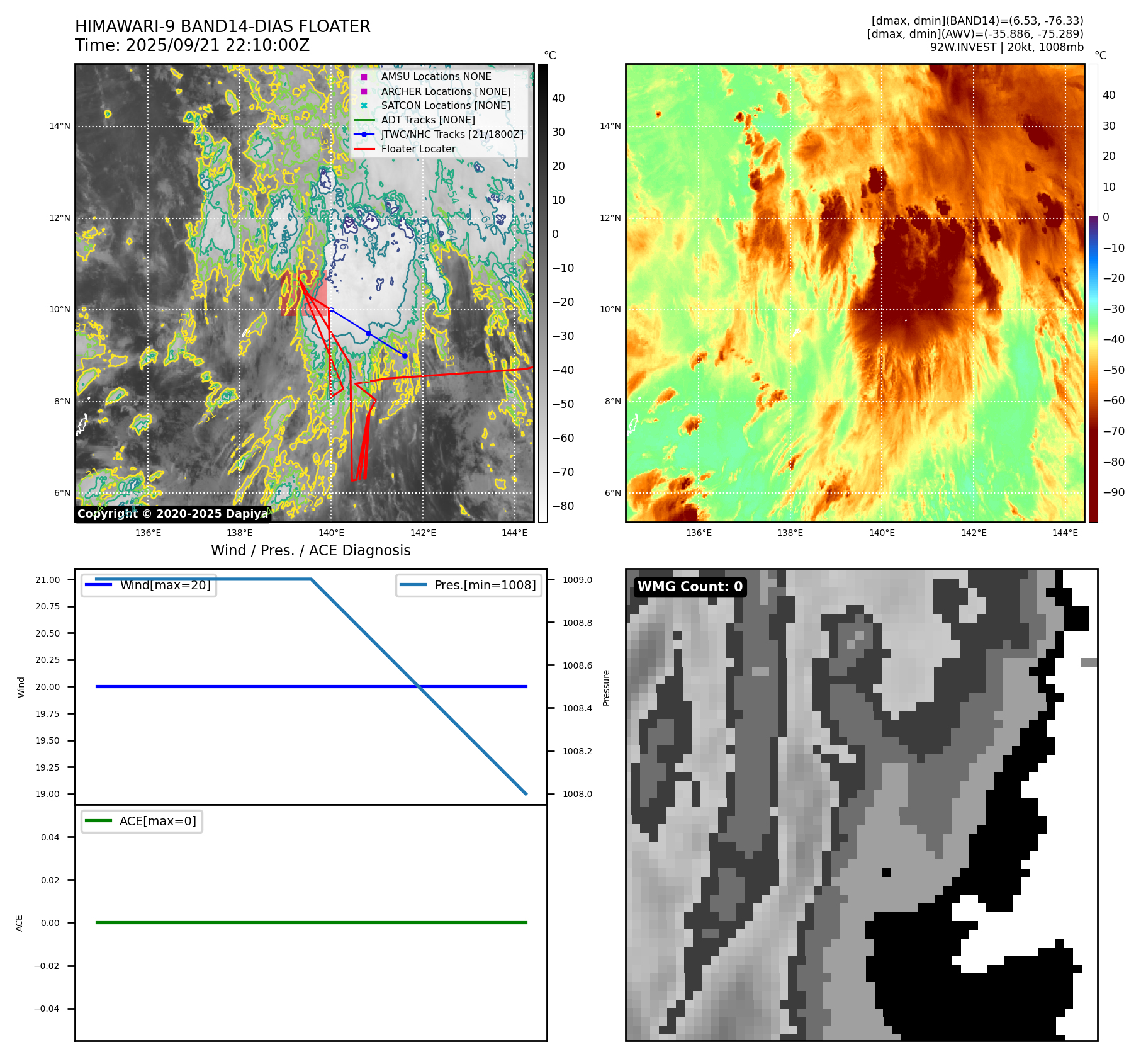Click the line sample in Pres. legend
Image resolution: width=1141 pixels, height=1064 pixels.
(x=413, y=585)
